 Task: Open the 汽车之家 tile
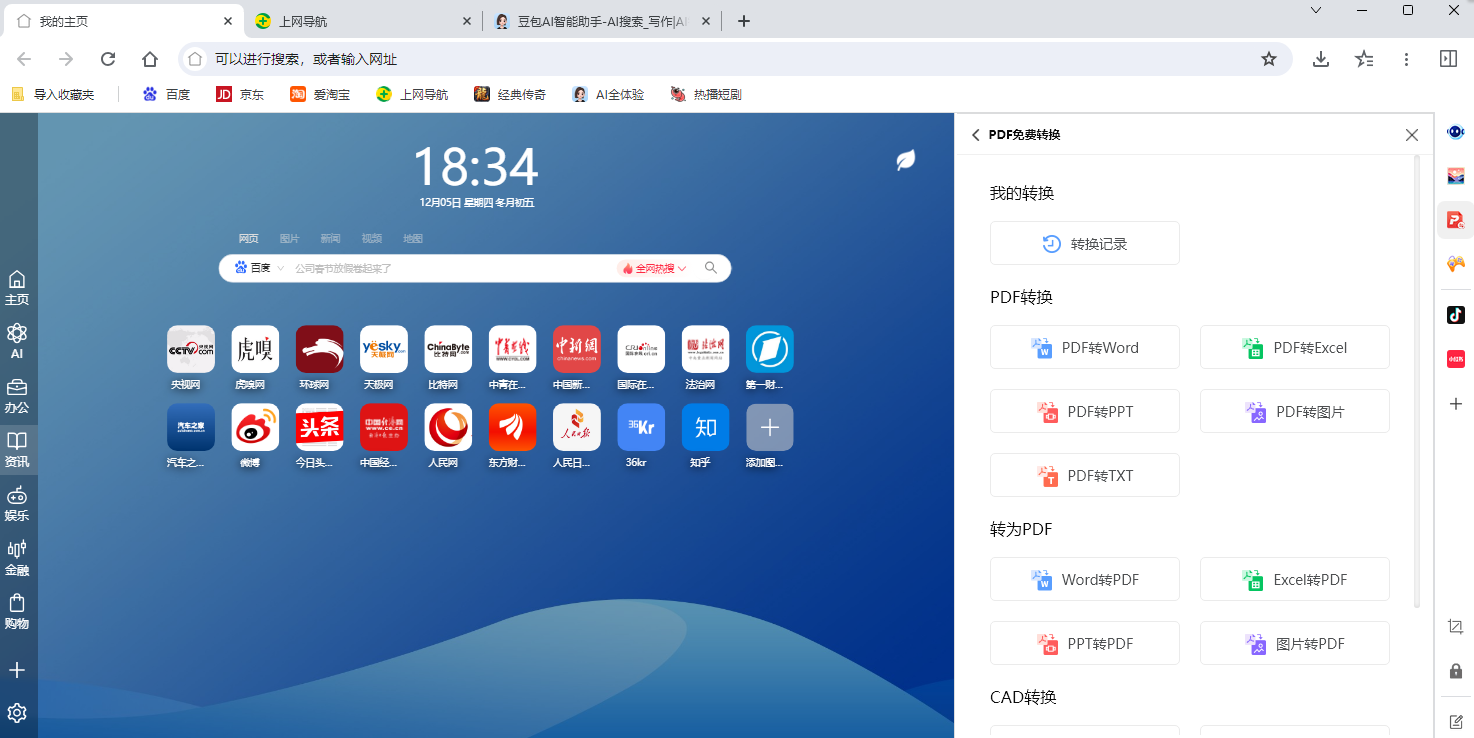coord(191,427)
